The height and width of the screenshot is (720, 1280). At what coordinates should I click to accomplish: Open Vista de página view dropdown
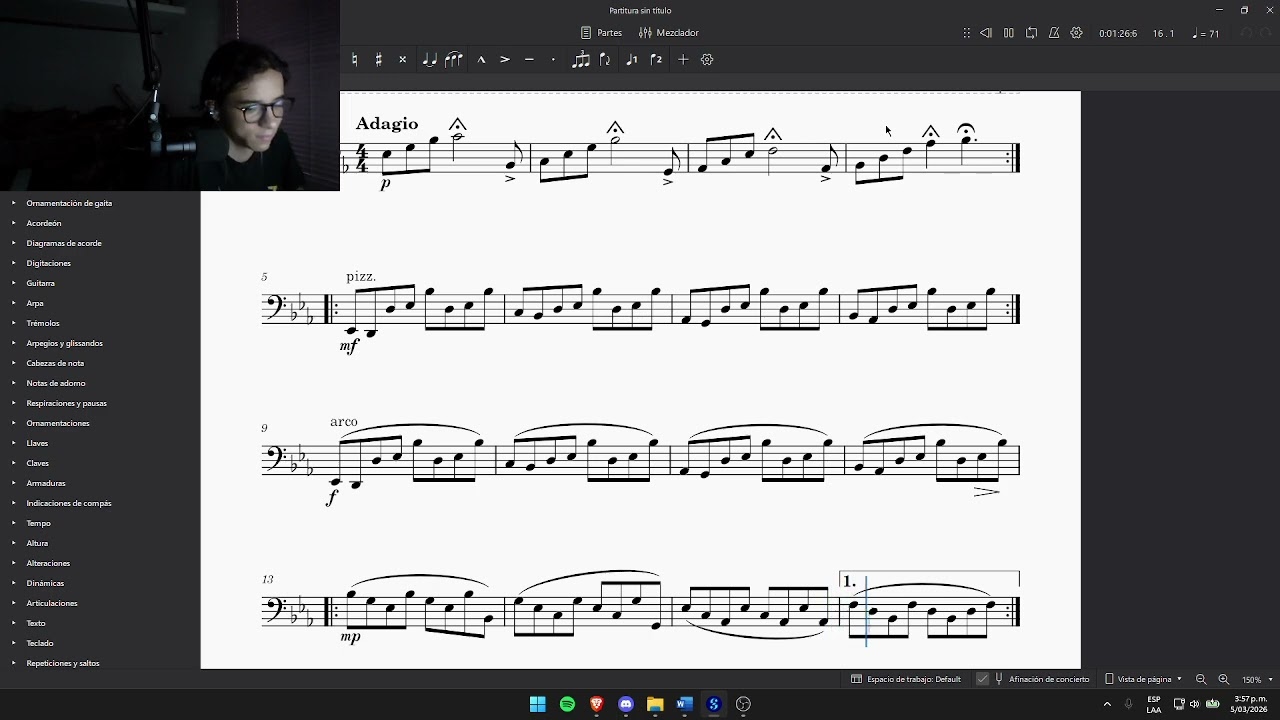tap(1143, 679)
